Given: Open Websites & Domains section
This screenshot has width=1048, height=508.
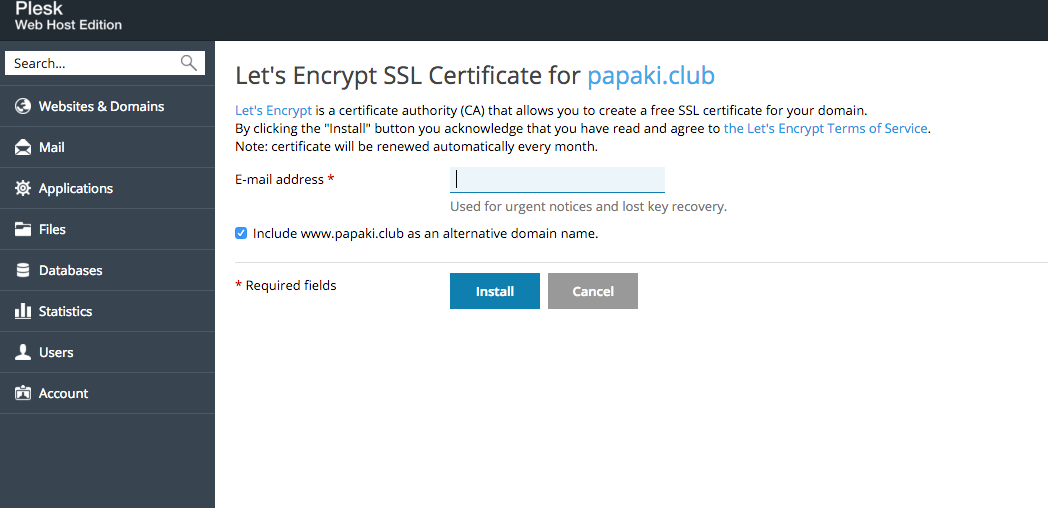Looking at the screenshot, I should coord(107,106).
